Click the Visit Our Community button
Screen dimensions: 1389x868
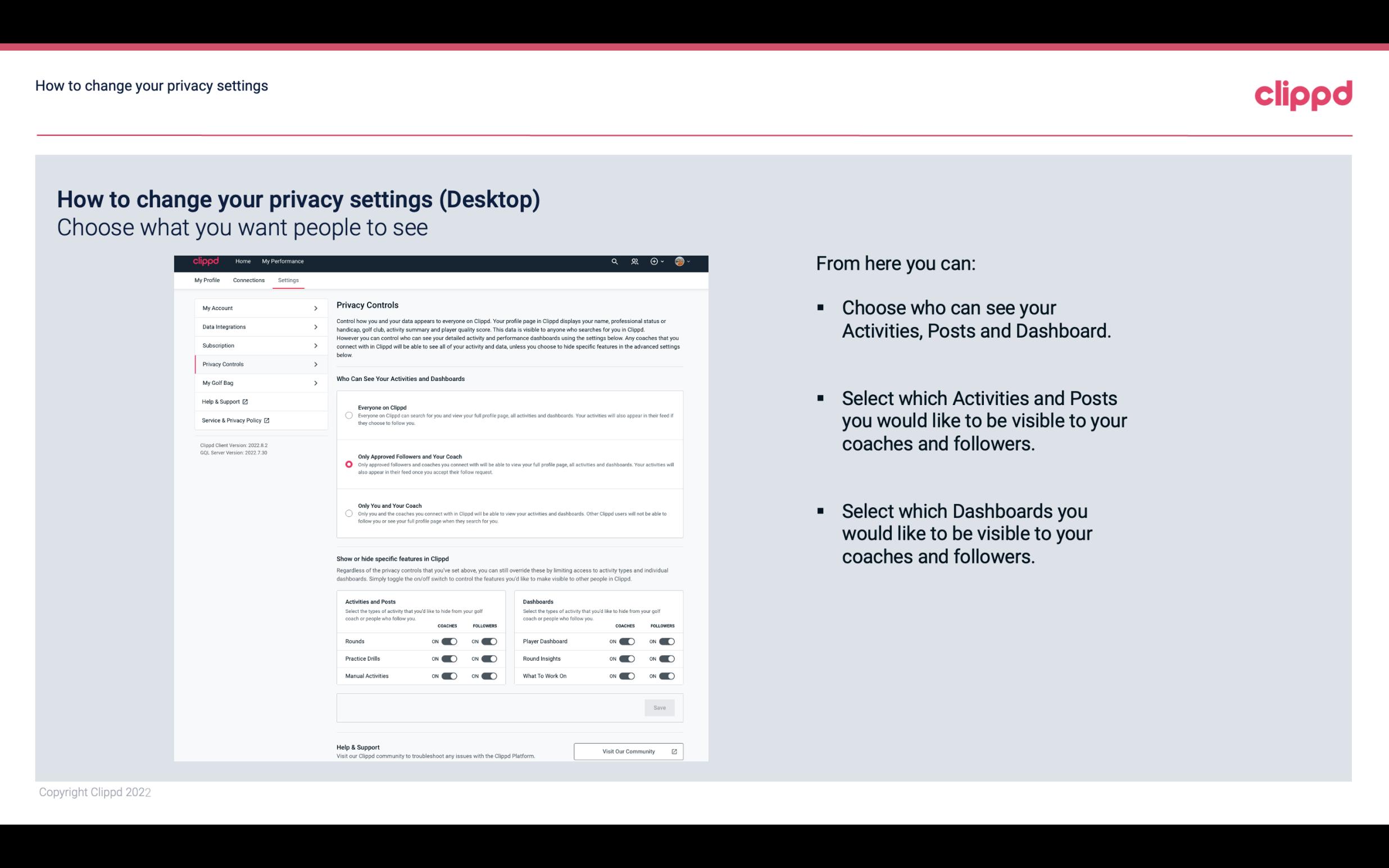pos(628,750)
